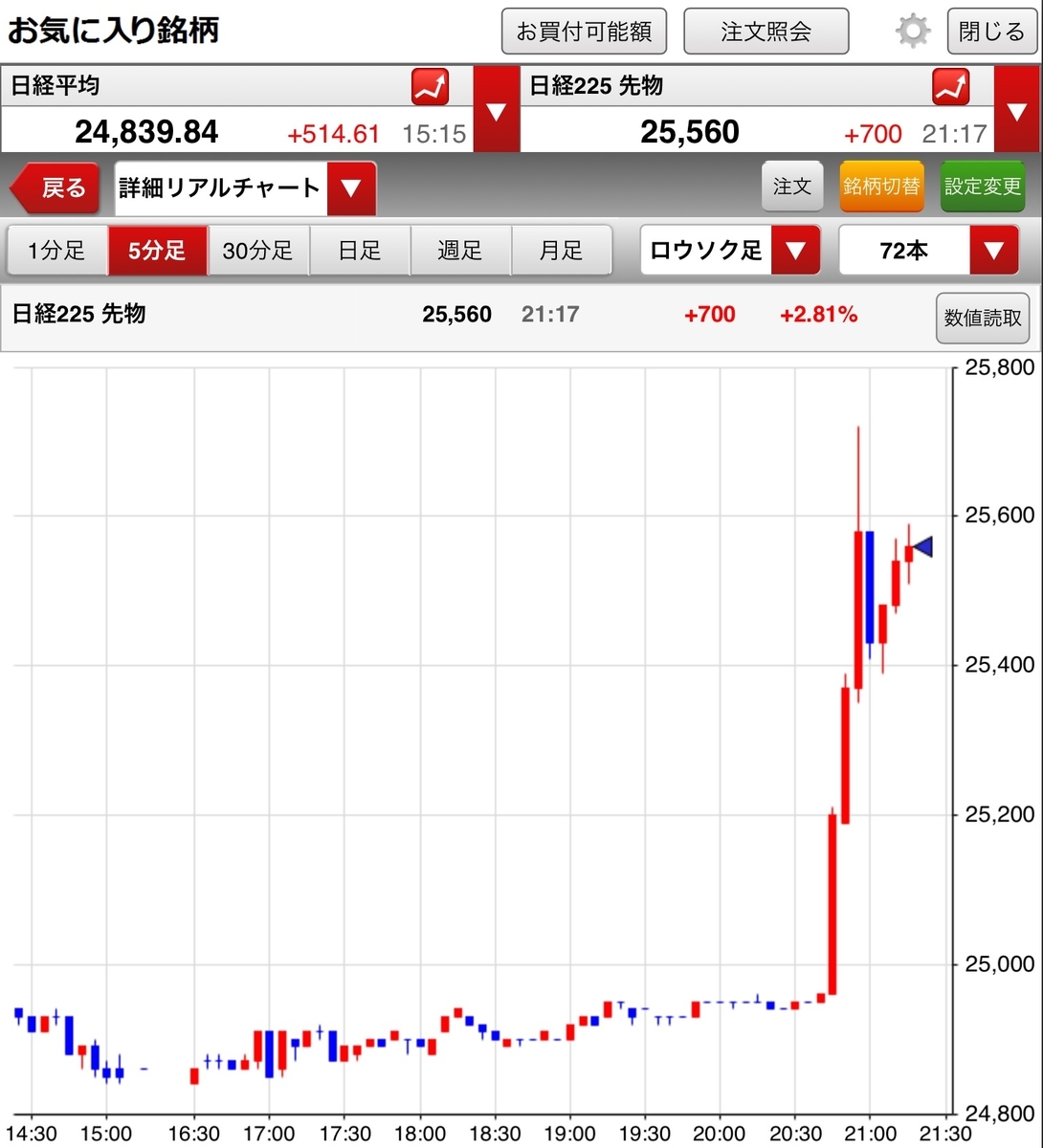Tap the green 設定変更 button
This screenshot has height=1148, width=1043.
(982, 187)
